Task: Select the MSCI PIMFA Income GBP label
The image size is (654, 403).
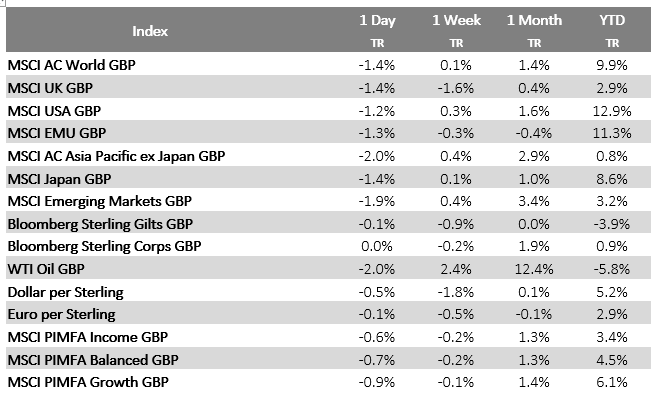Action: tap(86, 338)
